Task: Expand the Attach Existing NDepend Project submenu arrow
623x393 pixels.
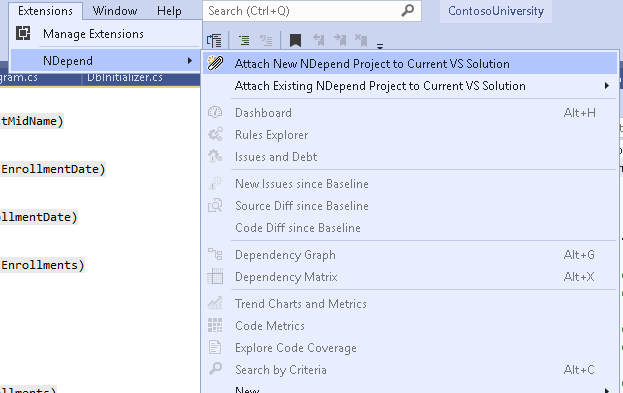Action: pyautogui.click(x=607, y=86)
